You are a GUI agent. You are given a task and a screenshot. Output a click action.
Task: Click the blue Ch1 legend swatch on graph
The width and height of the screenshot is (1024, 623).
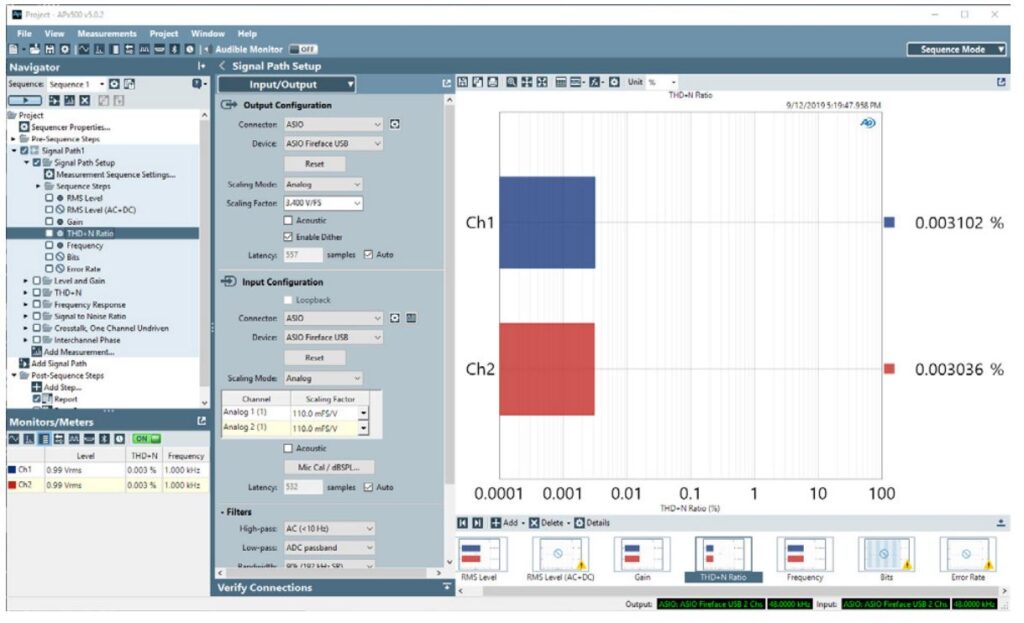[889, 223]
